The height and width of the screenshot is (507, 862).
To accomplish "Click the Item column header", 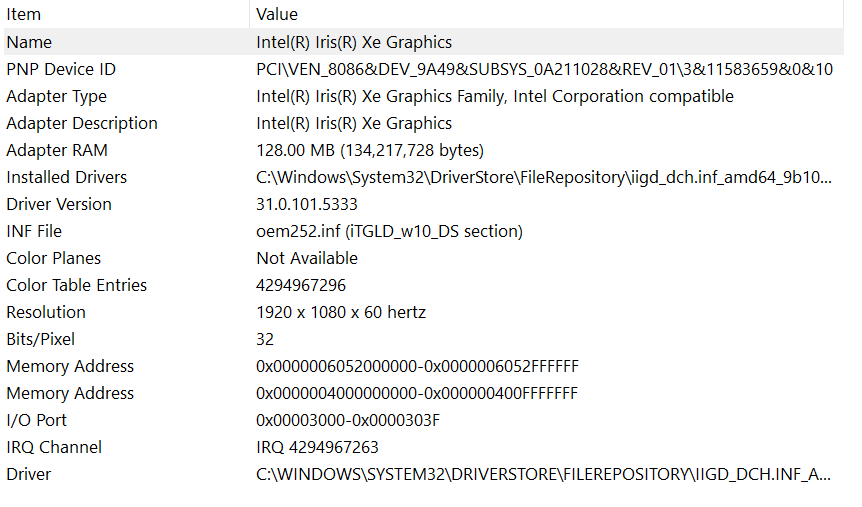I will (126, 14).
